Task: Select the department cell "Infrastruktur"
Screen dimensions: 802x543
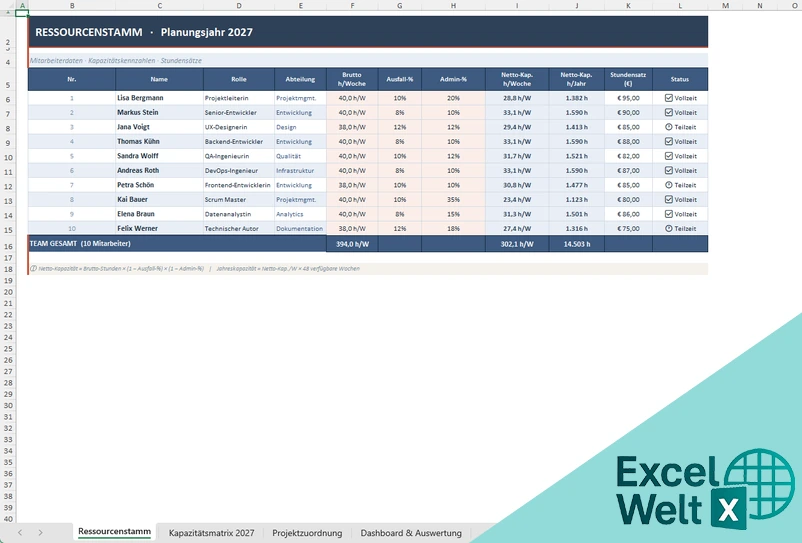Action: coord(300,170)
